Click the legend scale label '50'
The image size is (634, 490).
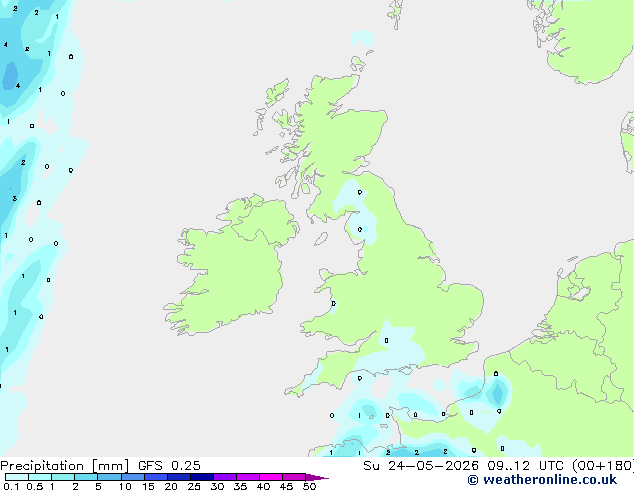pyautogui.click(x=309, y=486)
